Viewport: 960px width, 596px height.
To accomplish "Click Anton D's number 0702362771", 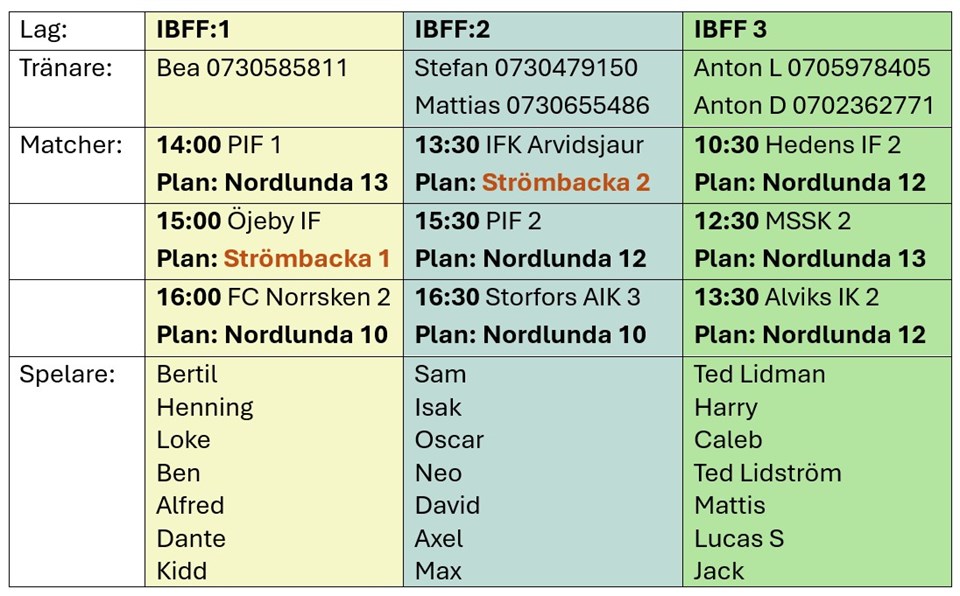I will pos(863,105).
